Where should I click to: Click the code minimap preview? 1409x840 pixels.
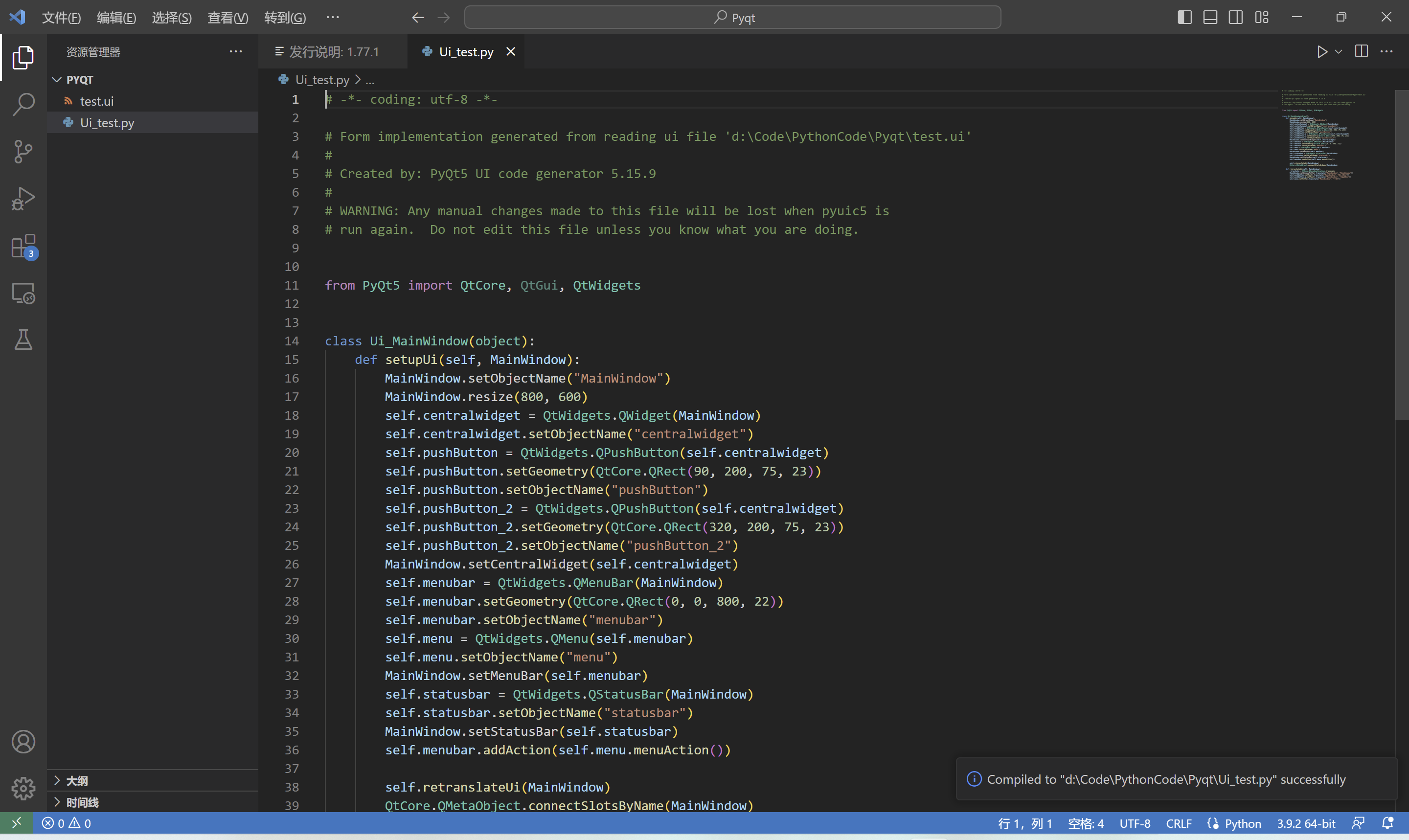(x=1323, y=135)
